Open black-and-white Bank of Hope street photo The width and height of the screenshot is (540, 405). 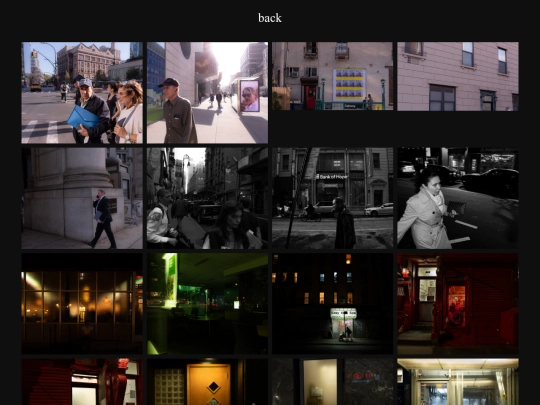tap(332, 198)
